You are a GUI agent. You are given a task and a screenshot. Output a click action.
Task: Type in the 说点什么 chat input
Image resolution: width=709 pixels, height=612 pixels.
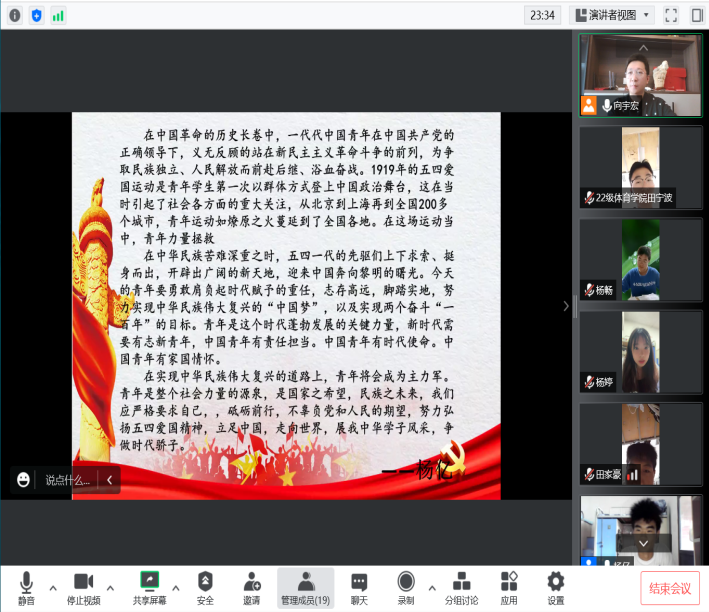point(67,480)
